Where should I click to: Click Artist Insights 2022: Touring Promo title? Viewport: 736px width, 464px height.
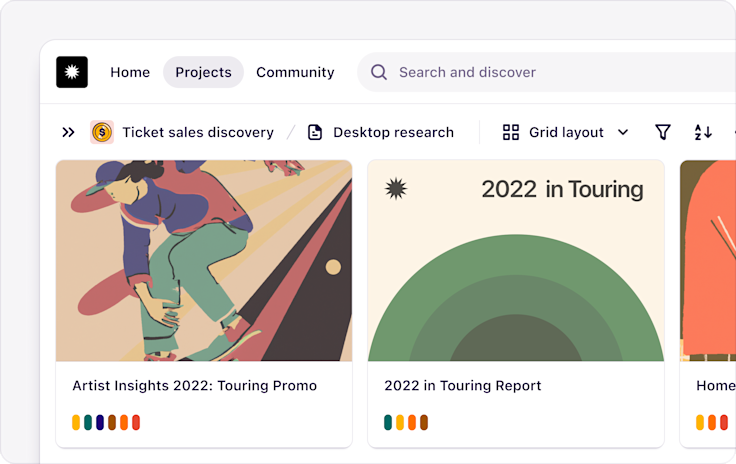[x=194, y=386]
